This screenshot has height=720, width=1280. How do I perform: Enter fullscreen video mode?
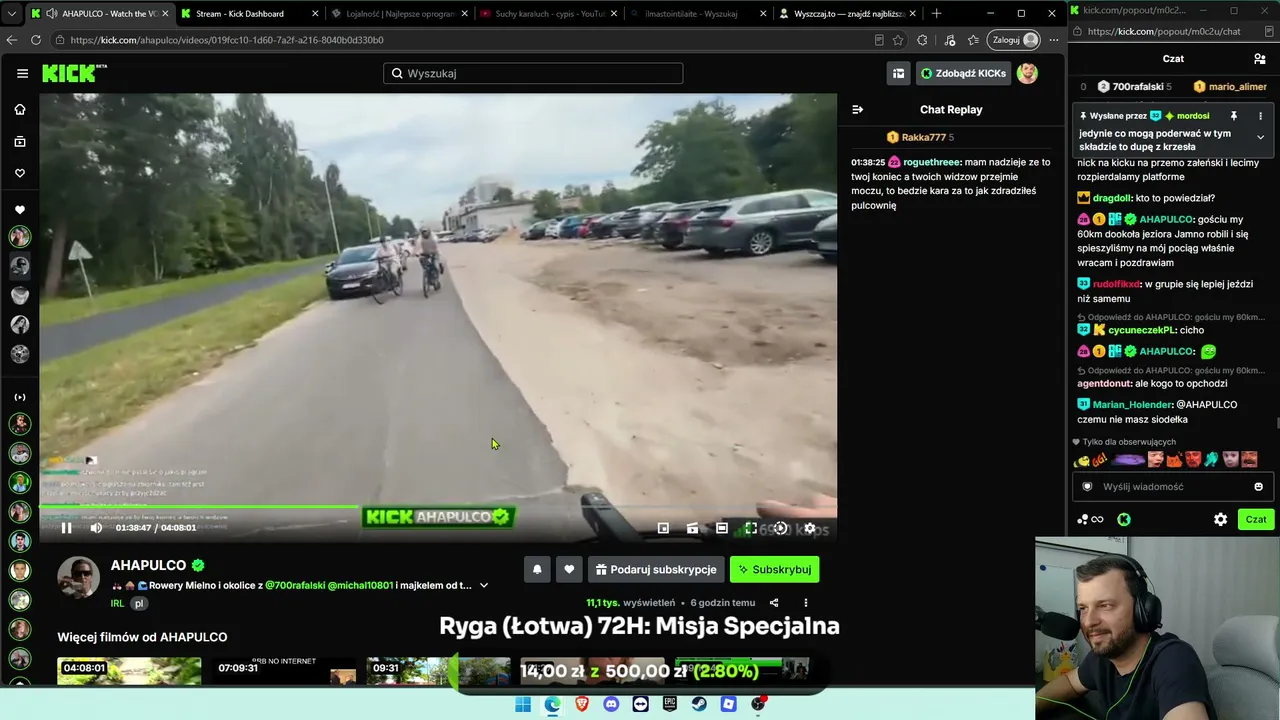pyautogui.click(x=751, y=528)
